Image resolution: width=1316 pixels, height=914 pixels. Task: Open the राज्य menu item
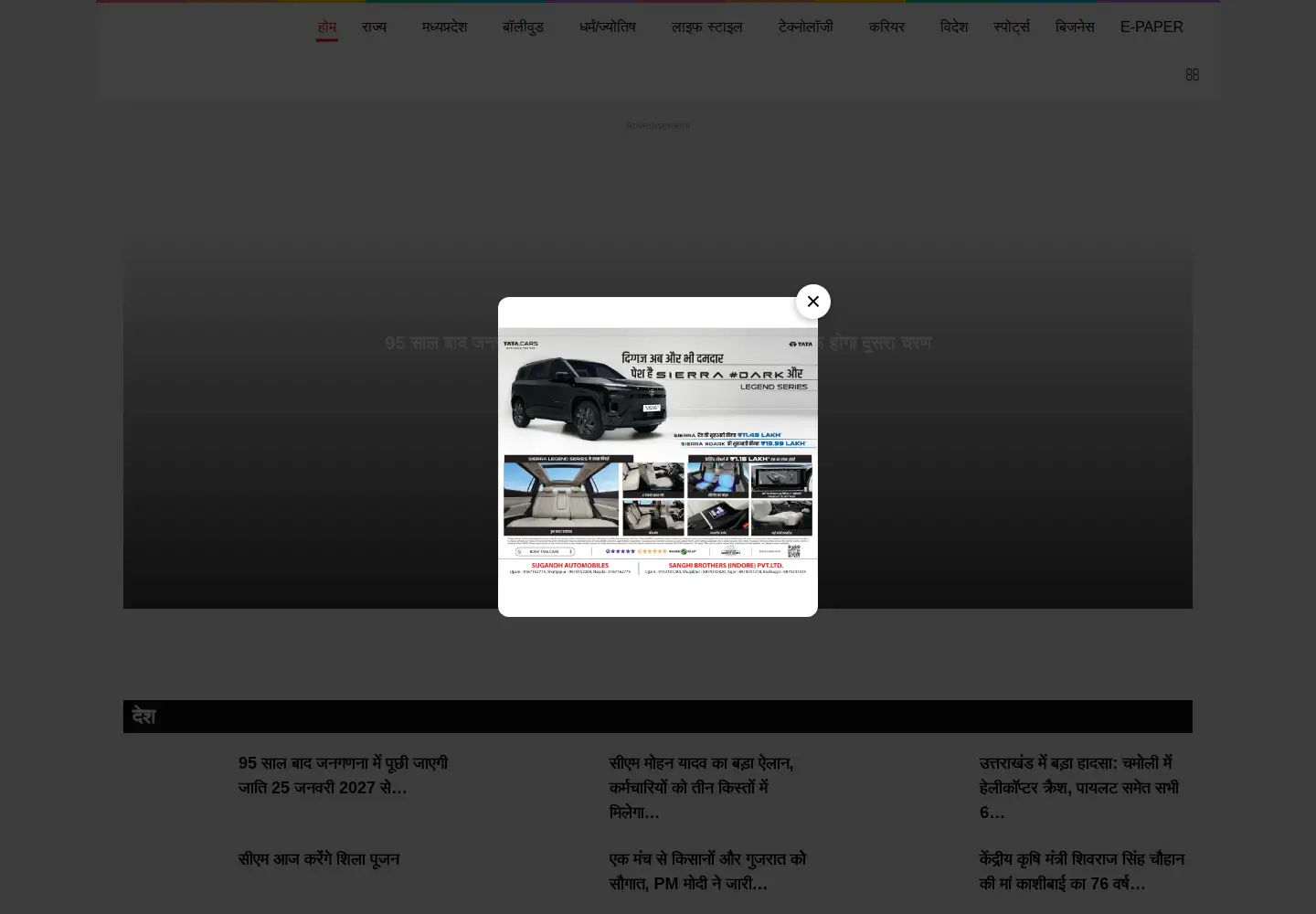click(x=374, y=27)
